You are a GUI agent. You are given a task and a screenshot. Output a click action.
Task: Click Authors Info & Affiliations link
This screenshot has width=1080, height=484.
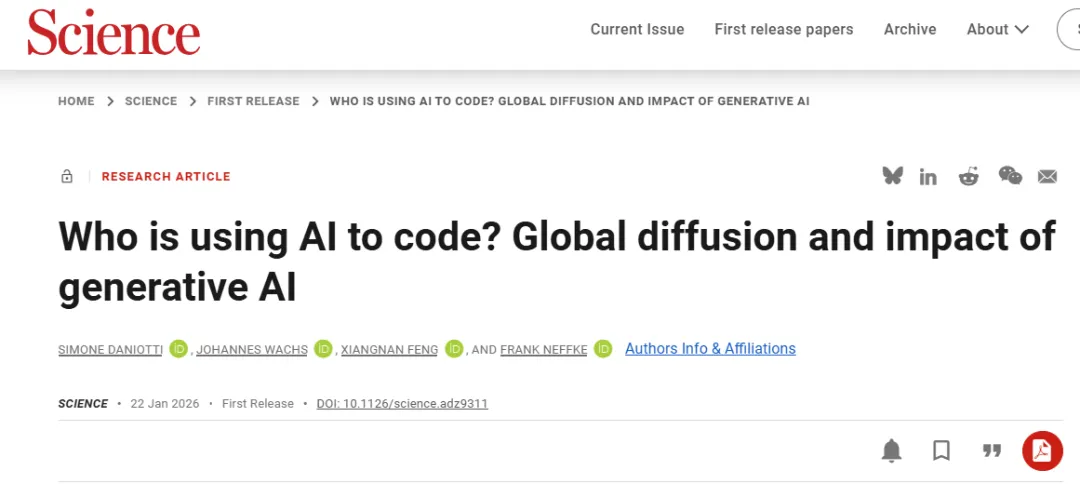tap(710, 349)
